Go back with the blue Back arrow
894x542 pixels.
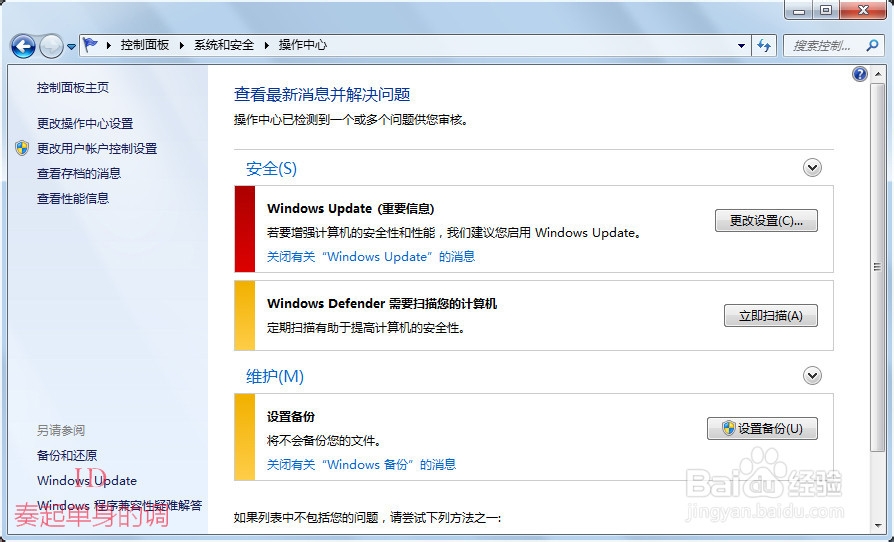click(x=23, y=46)
